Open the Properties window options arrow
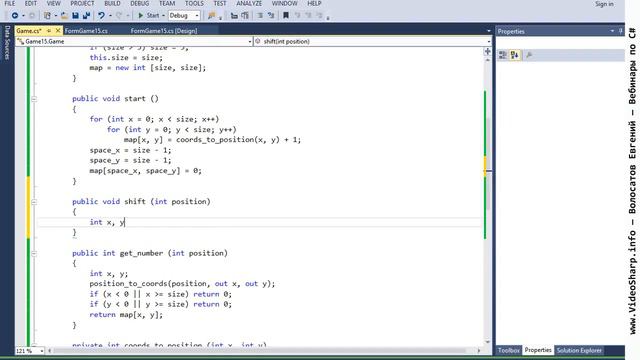 (x=612, y=31)
